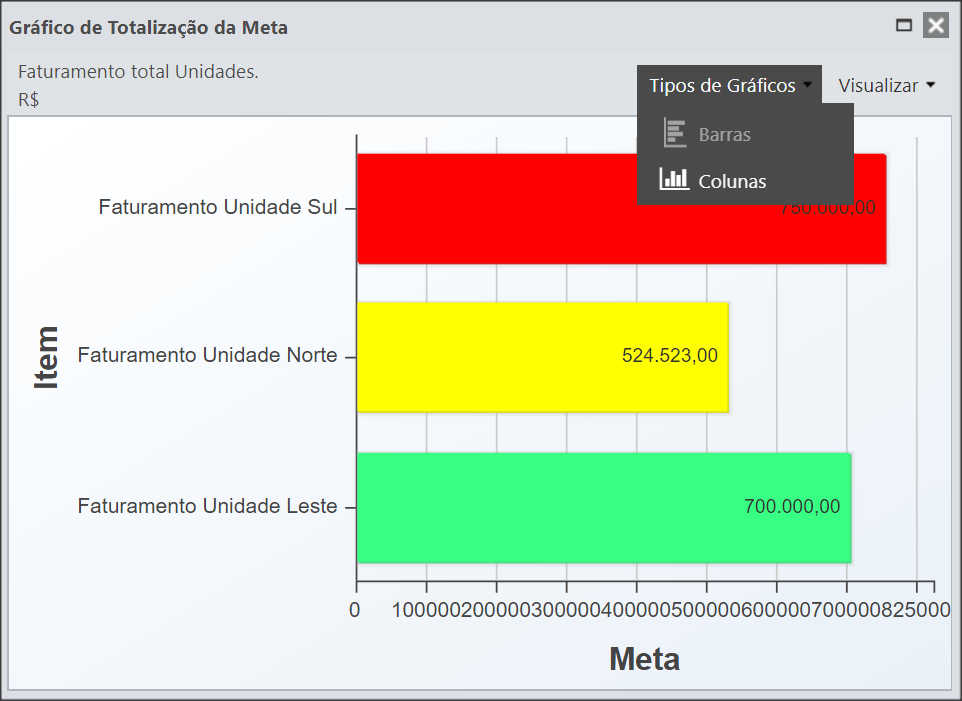Click the maximize window icon
The width and height of the screenshot is (962, 701).
pyautogui.click(x=904, y=25)
